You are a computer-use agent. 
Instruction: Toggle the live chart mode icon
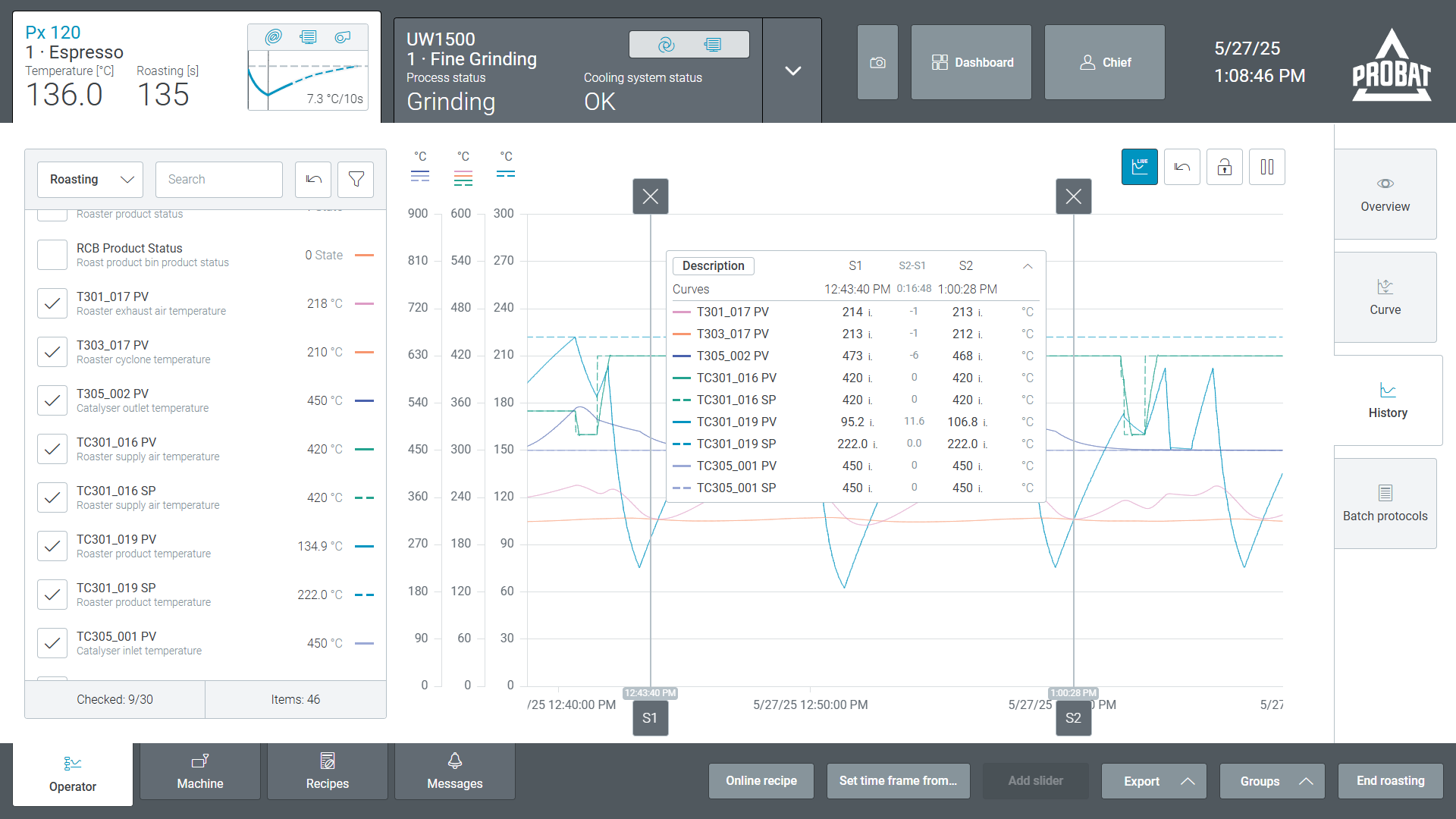click(x=1139, y=167)
